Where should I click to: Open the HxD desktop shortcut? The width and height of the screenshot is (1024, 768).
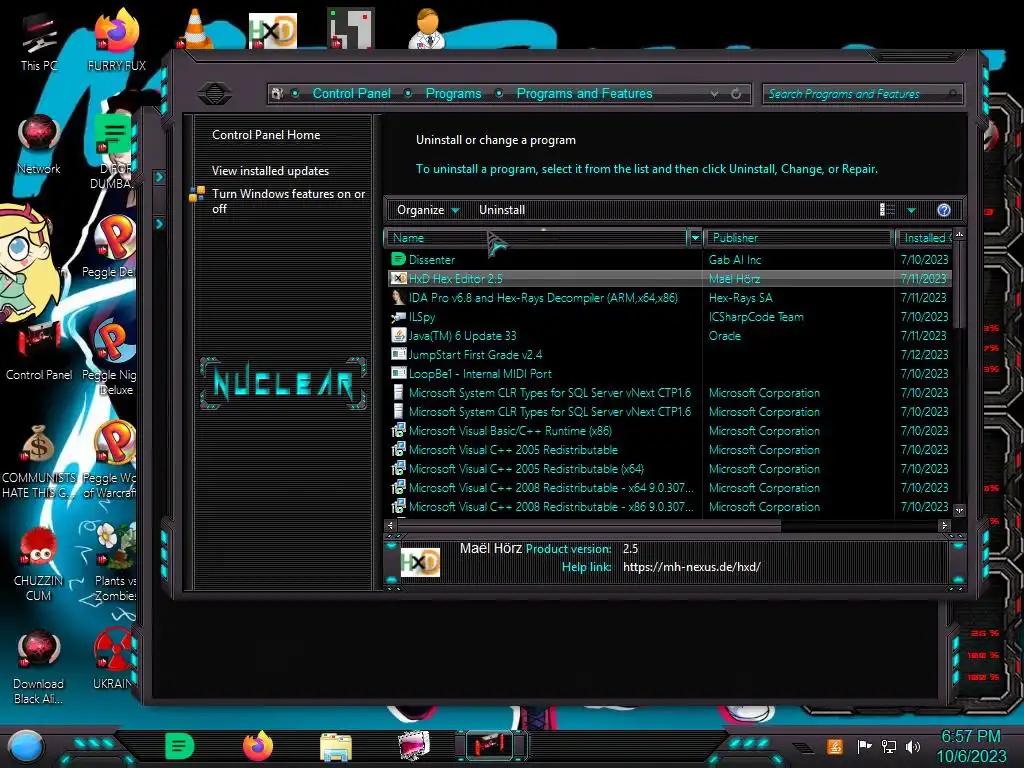pyautogui.click(x=273, y=30)
